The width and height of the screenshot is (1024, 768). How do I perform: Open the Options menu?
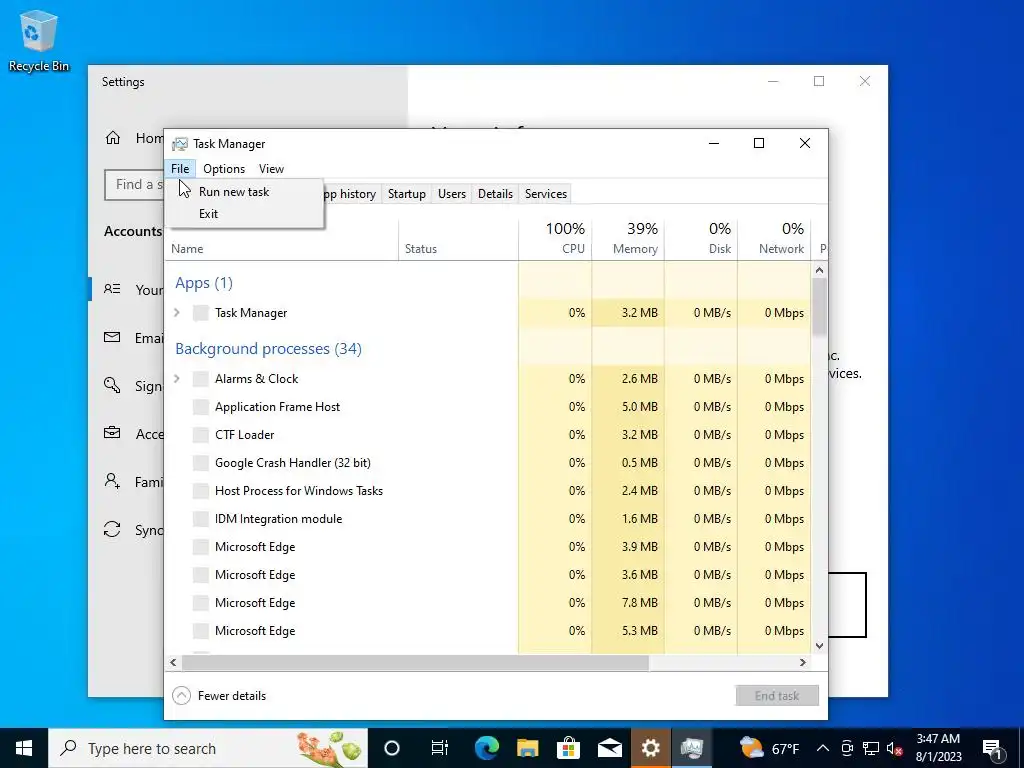click(x=224, y=168)
